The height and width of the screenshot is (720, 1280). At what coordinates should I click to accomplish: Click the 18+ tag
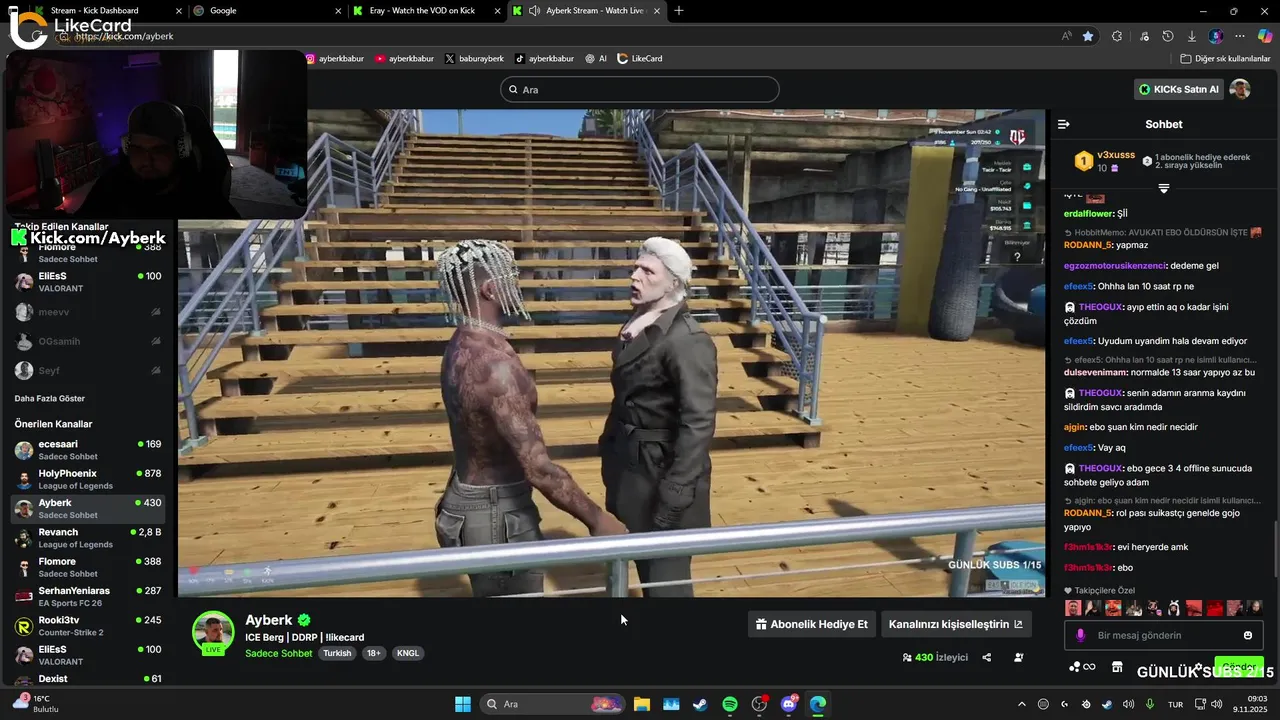tap(374, 653)
